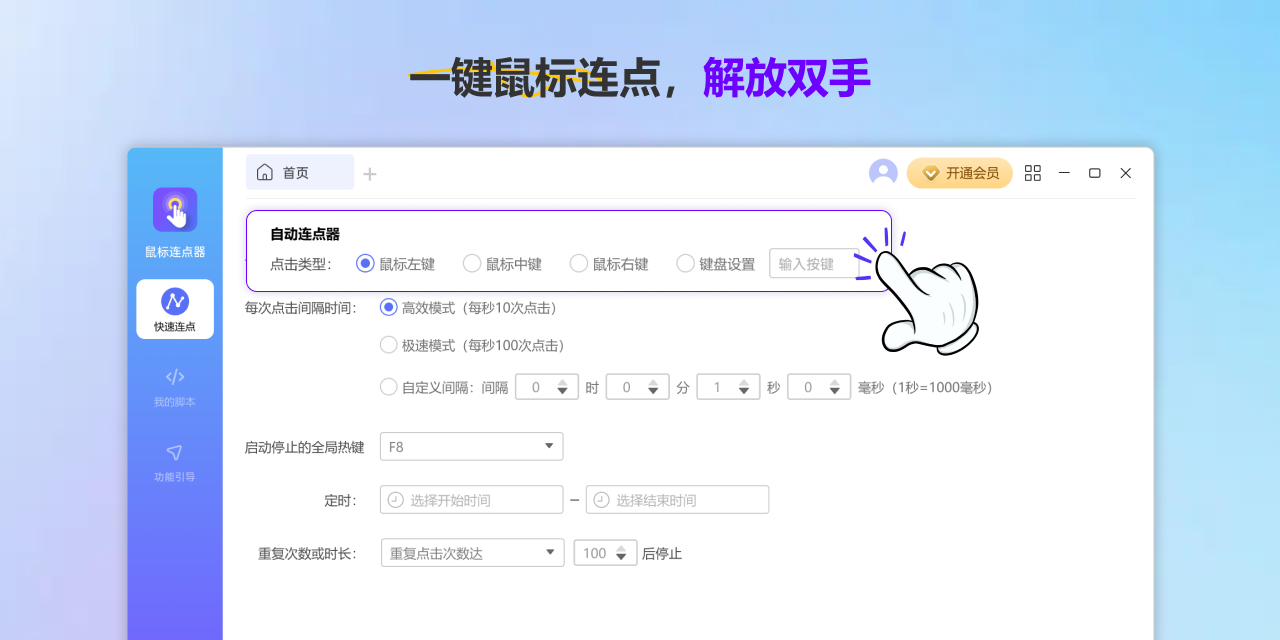Click the user avatar icon

pos(884,172)
